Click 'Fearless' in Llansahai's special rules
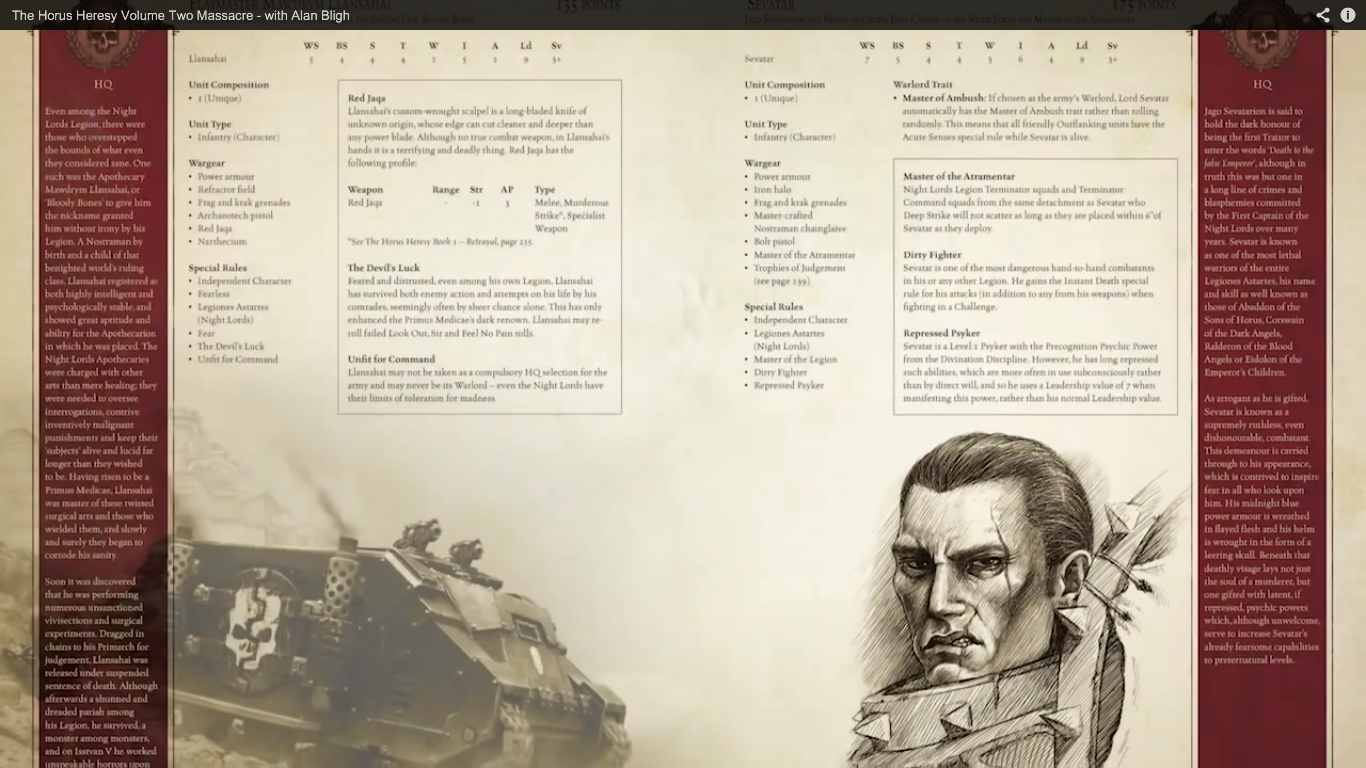Image resolution: width=1366 pixels, height=768 pixels. click(x=214, y=294)
